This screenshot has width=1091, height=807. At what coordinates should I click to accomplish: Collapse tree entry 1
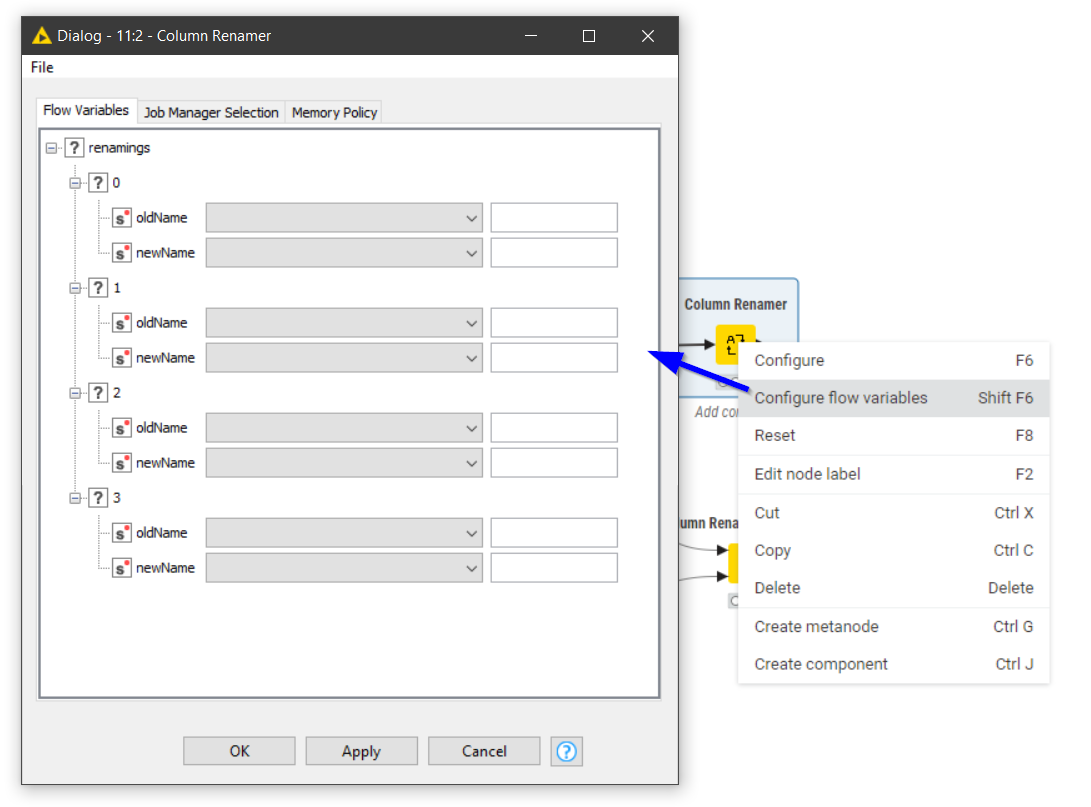coord(75,288)
